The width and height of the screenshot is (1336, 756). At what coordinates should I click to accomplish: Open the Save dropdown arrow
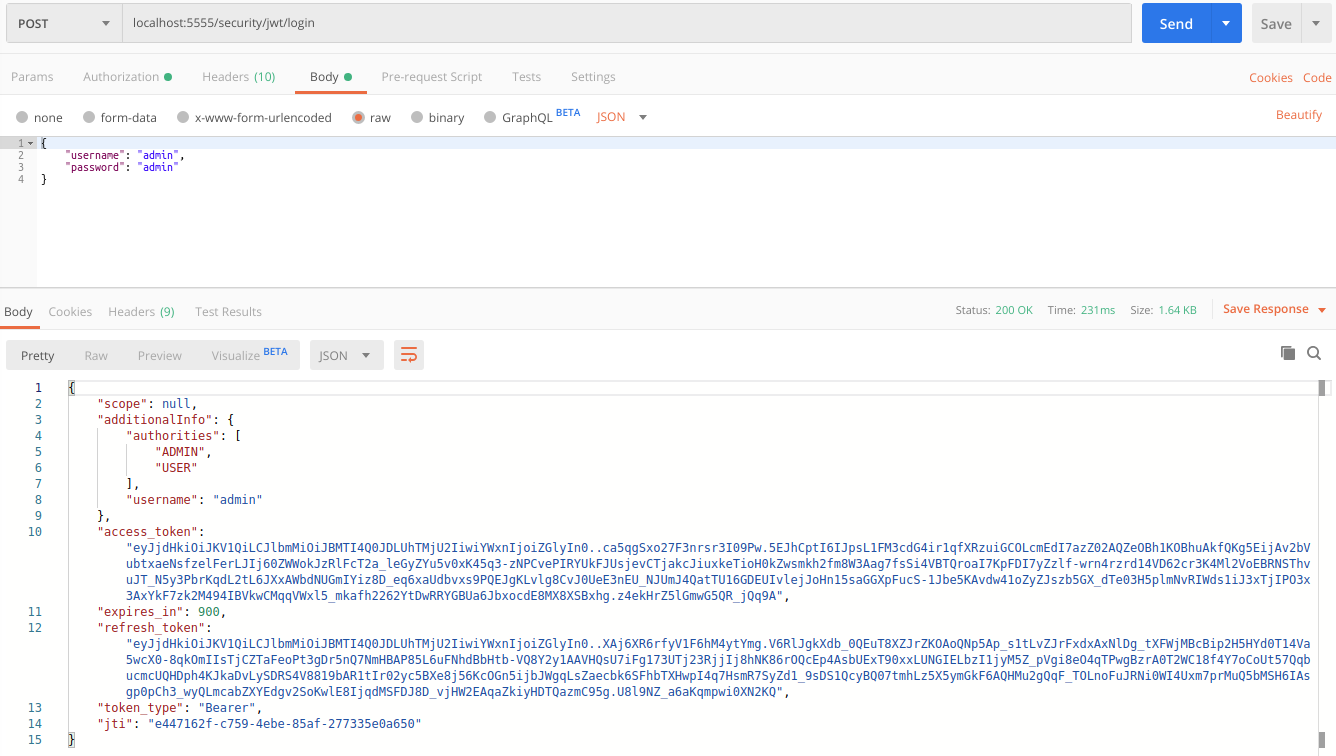click(1316, 24)
